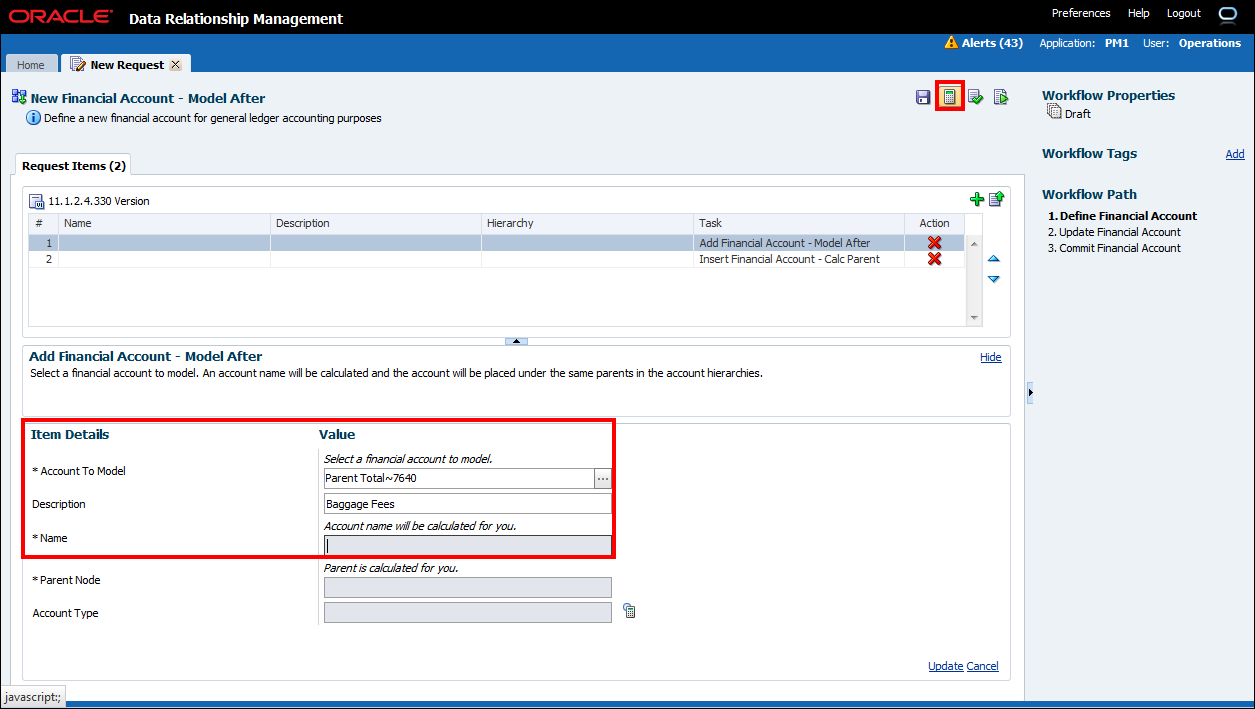Screen dimensions: 1255x709
Task: Click the Description field with Baggage Fees
Action: point(467,504)
